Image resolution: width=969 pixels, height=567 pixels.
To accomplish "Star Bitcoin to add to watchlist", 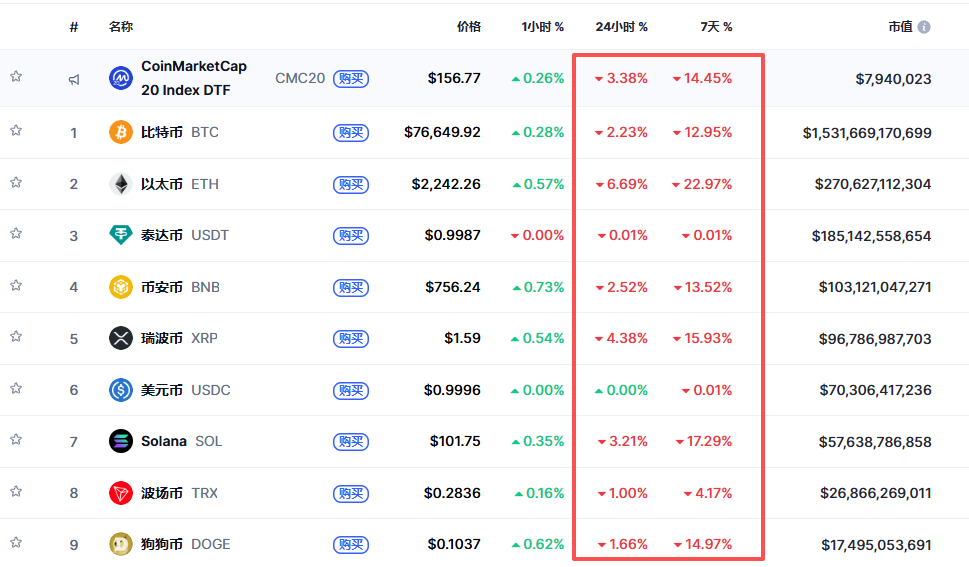I will click(x=16, y=130).
